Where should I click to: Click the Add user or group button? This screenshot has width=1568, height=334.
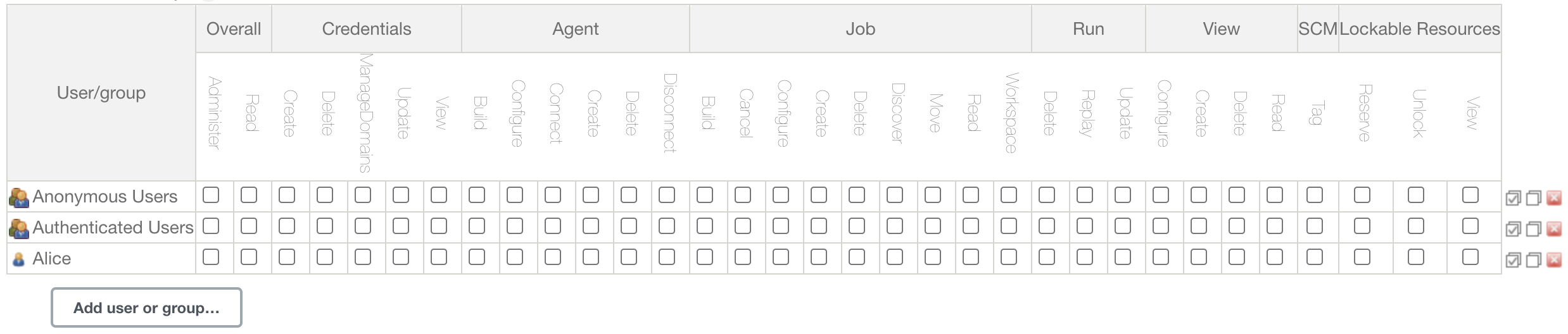pos(146,308)
